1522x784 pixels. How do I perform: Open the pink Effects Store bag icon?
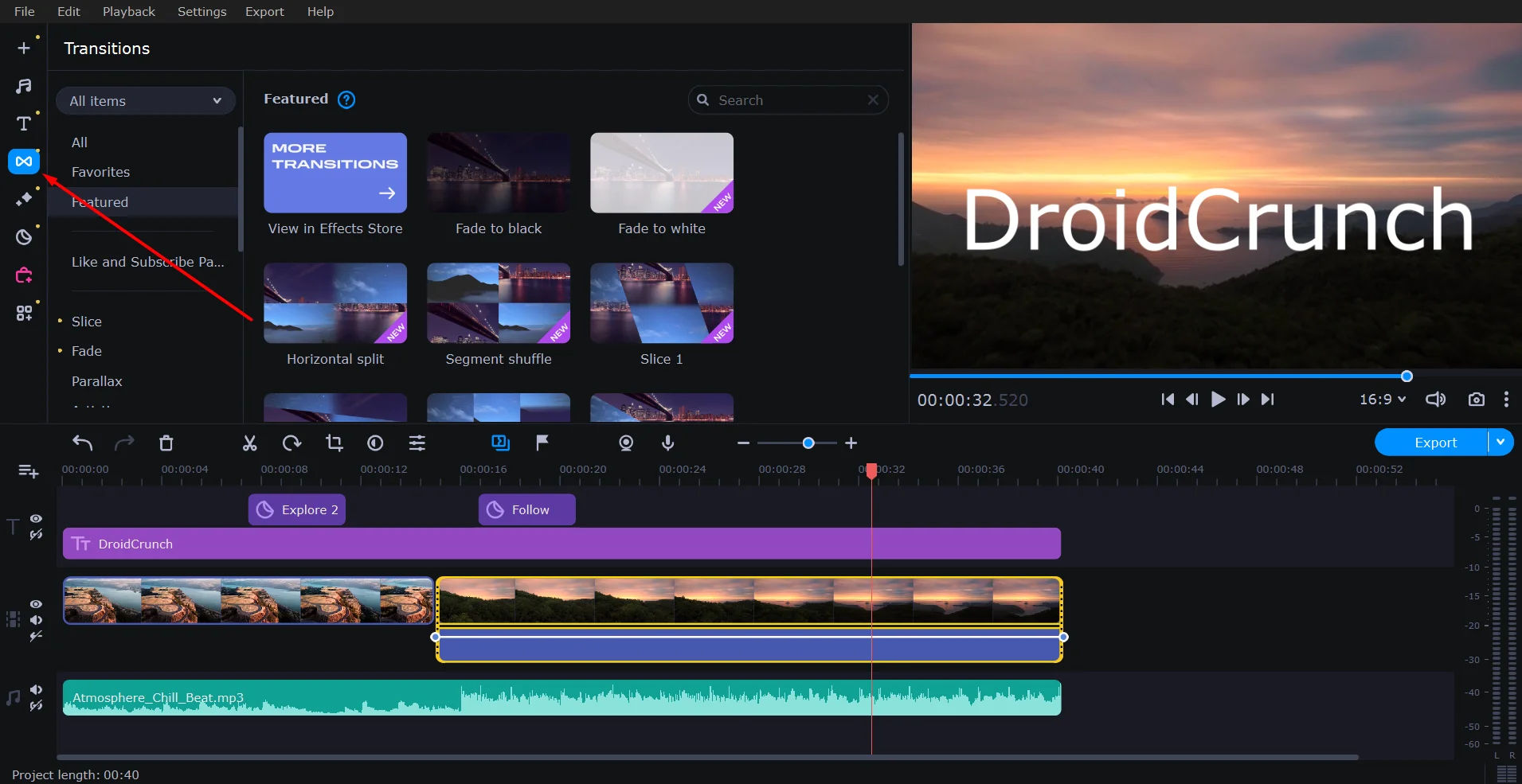click(24, 275)
